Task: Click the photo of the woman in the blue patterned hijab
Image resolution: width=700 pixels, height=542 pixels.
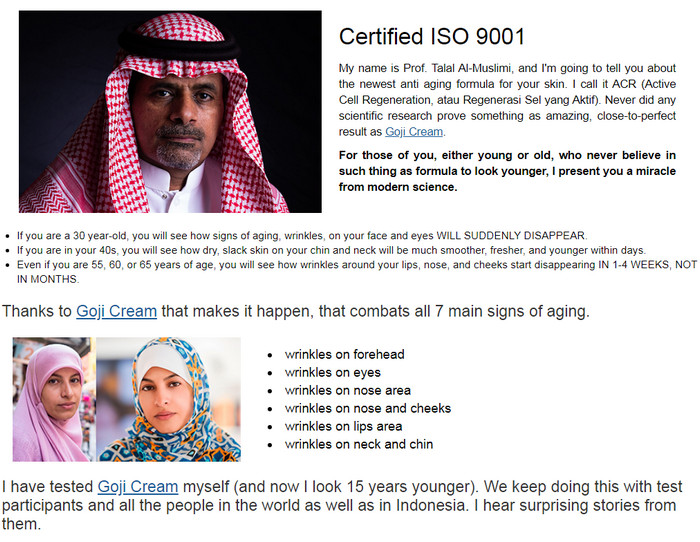Action: tap(169, 399)
